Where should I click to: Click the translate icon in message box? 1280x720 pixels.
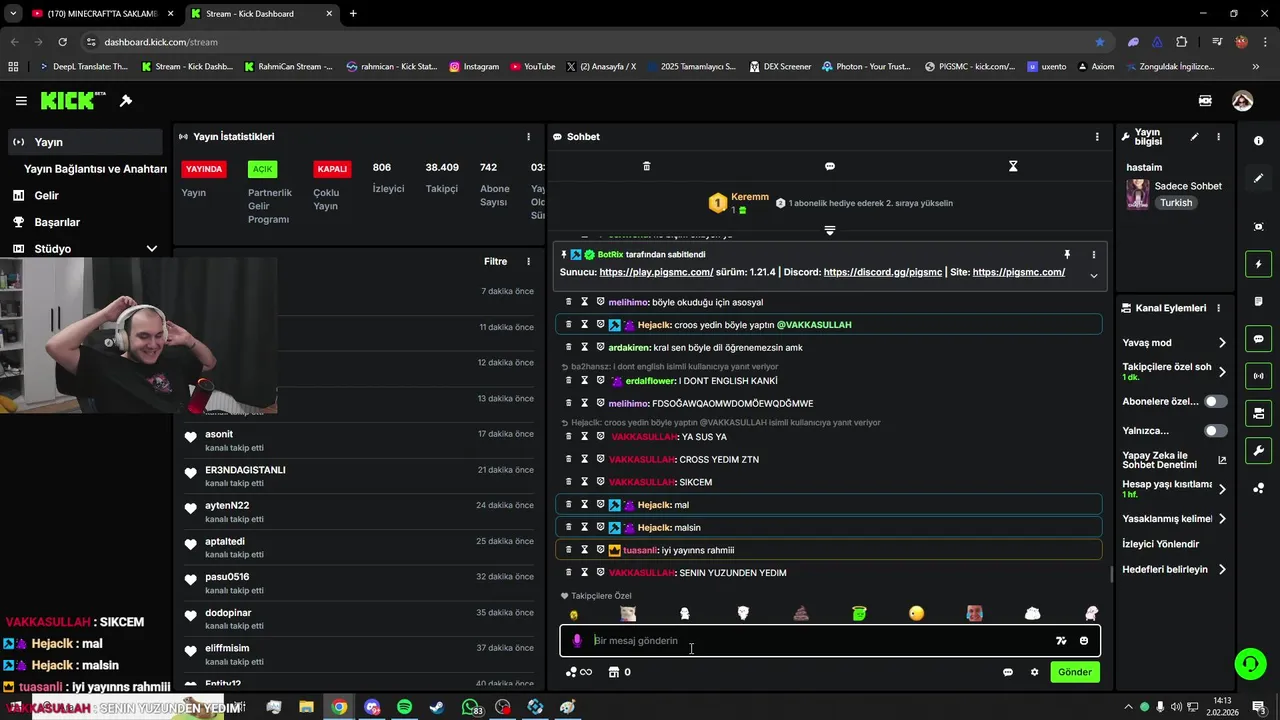pyautogui.click(x=1061, y=641)
